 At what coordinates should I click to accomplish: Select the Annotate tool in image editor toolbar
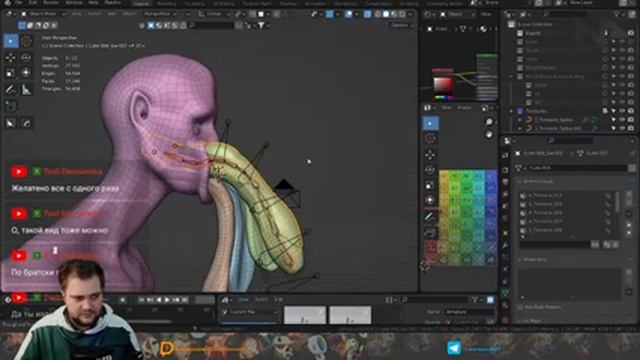[430, 216]
